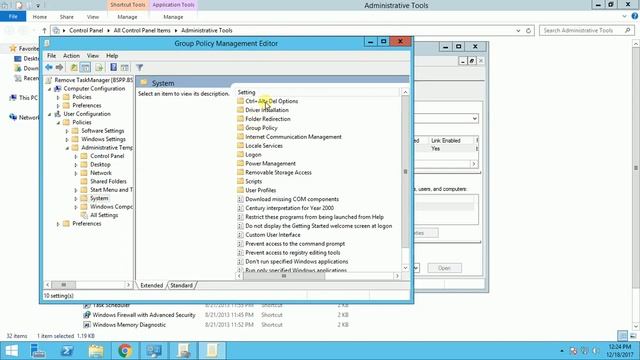Open PowerShell from the taskbar
This screenshot has height=360, width=640.
pyautogui.click(x=67, y=351)
